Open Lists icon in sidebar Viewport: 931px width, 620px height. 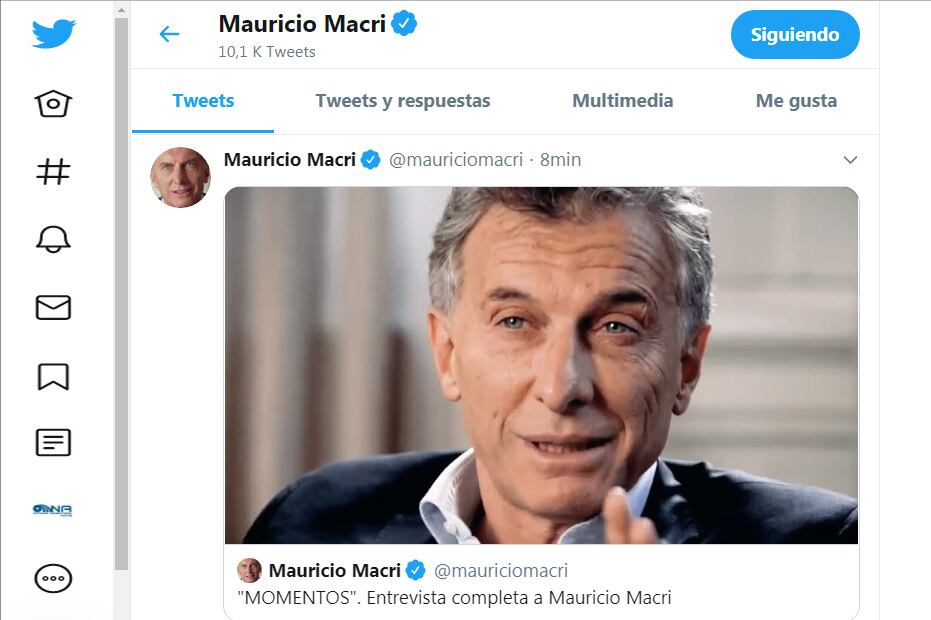tap(53, 443)
